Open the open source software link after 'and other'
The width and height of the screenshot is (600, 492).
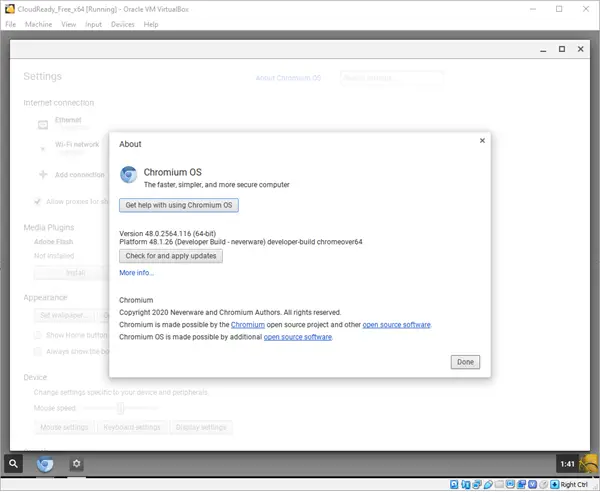coord(396,325)
